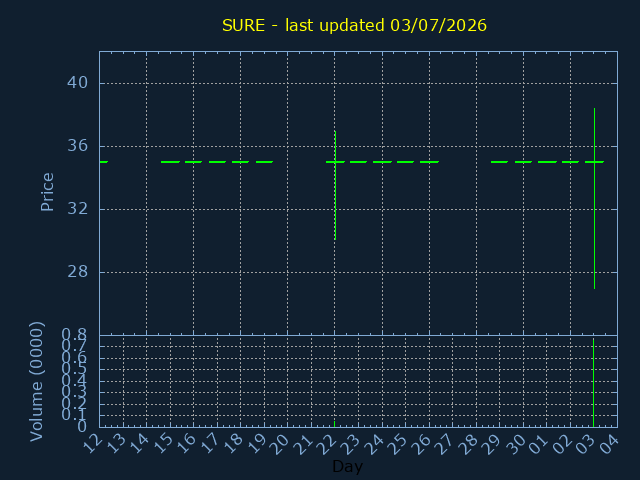Click the Day axis title
Image resolution: width=640 pixels, height=480 pixels.
click(x=347, y=467)
